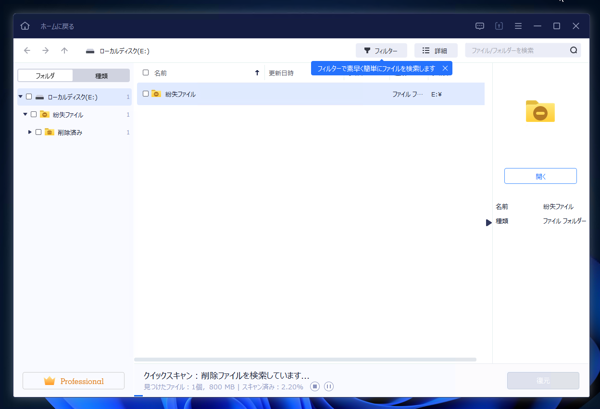Image resolution: width=600 pixels, height=409 pixels.
Task: Click the crown icon on Professional button
Action: [x=49, y=381]
